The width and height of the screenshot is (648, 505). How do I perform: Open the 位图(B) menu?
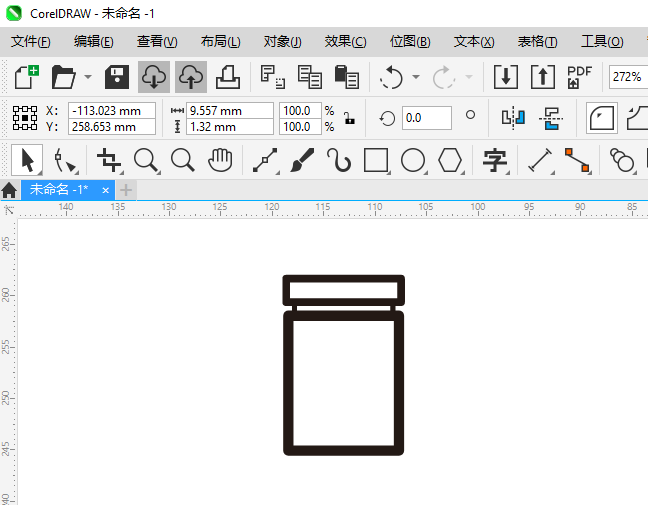pyautogui.click(x=410, y=41)
